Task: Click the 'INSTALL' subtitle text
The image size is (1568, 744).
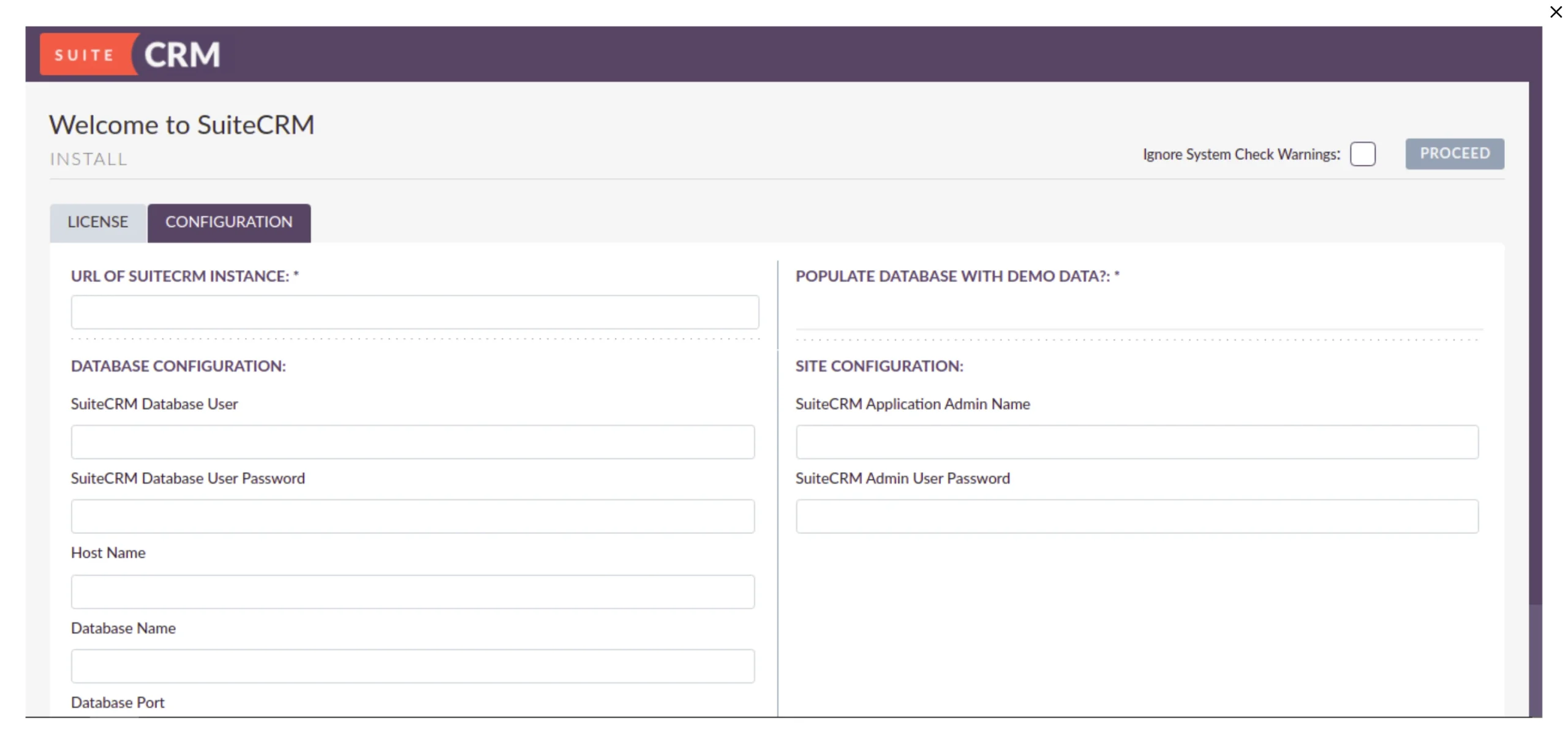Action: (x=89, y=159)
